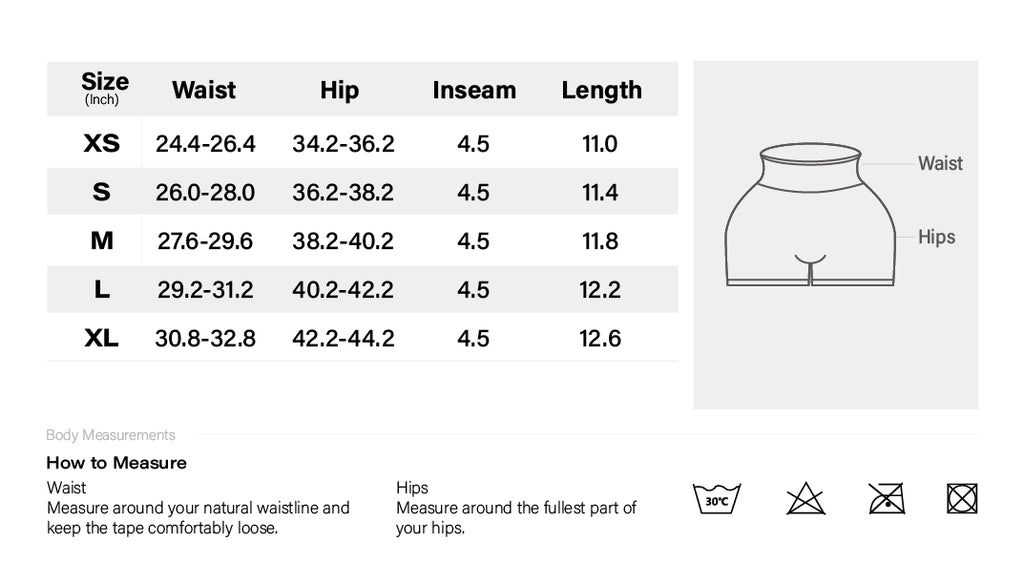This screenshot has width=1024, height=583.
Task: Select the Inseam column header
Action: [474, 90]
